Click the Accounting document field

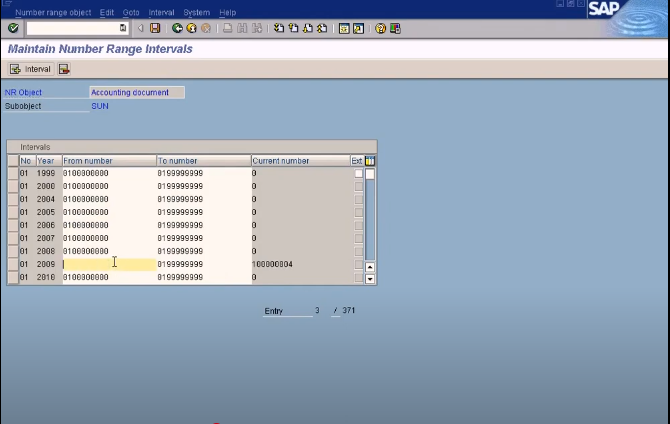tap(137, 92)
